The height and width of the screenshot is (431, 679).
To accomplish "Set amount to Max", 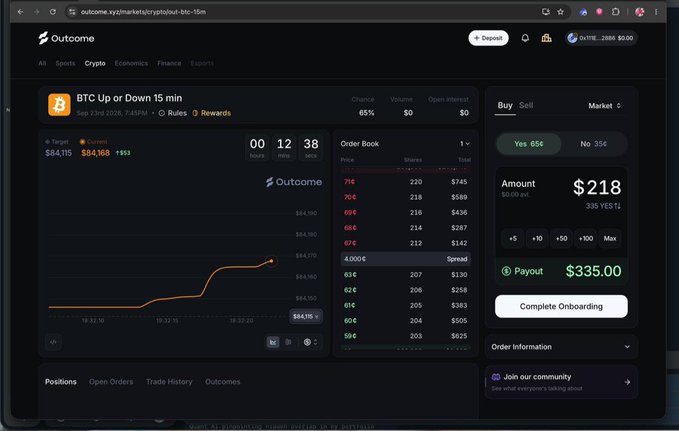I will click(x=610, y=238).
